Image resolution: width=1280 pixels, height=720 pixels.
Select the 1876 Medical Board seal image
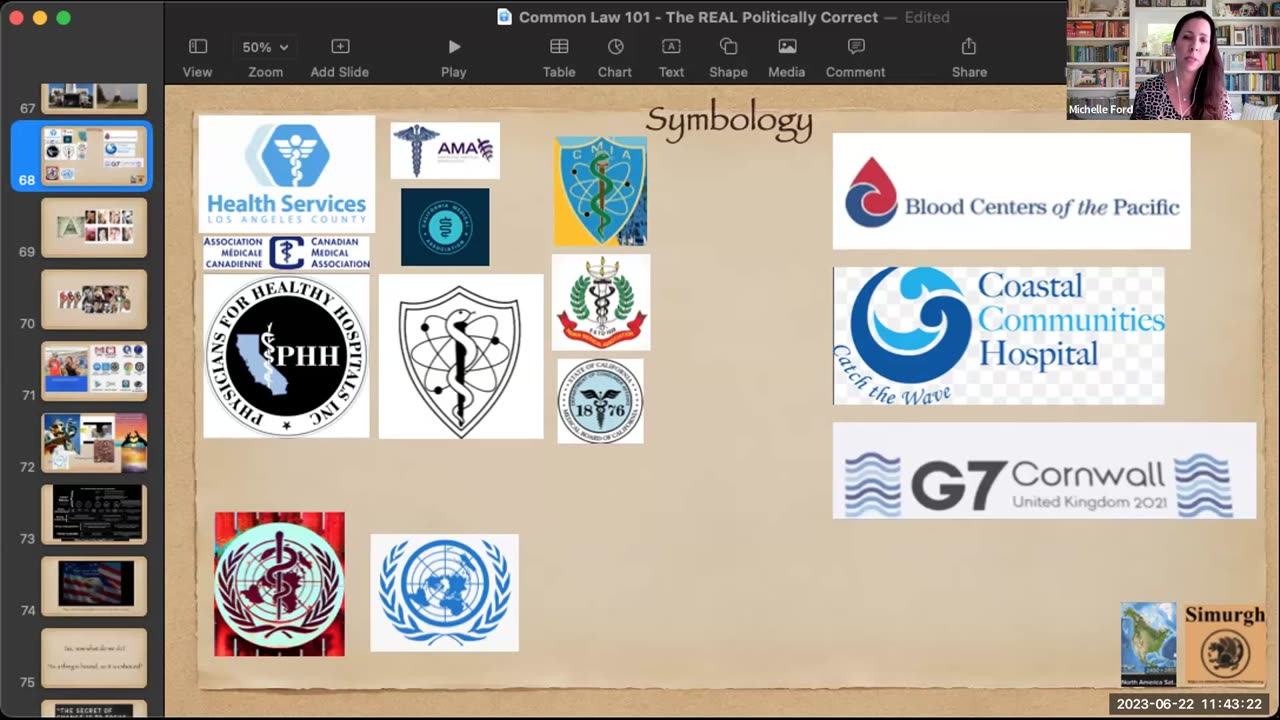click(x=600, y=401)
